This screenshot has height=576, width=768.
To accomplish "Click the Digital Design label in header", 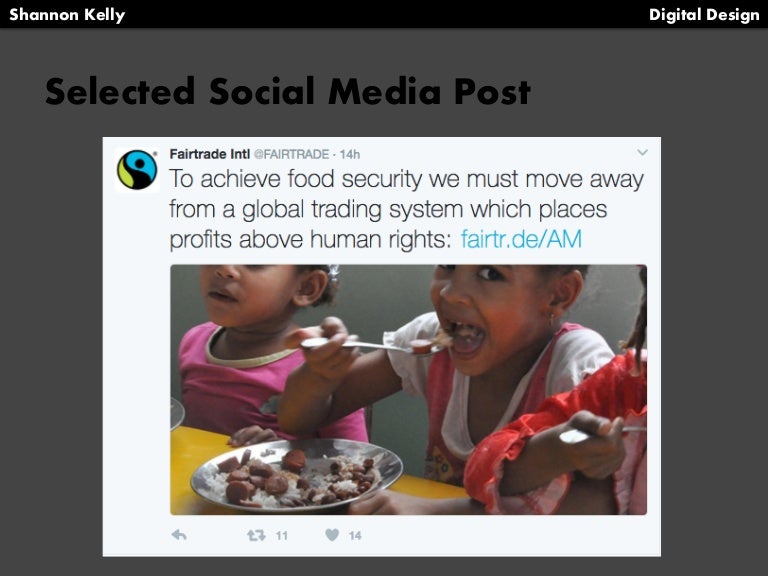I will pyautogui.click(x=704, y=15).
